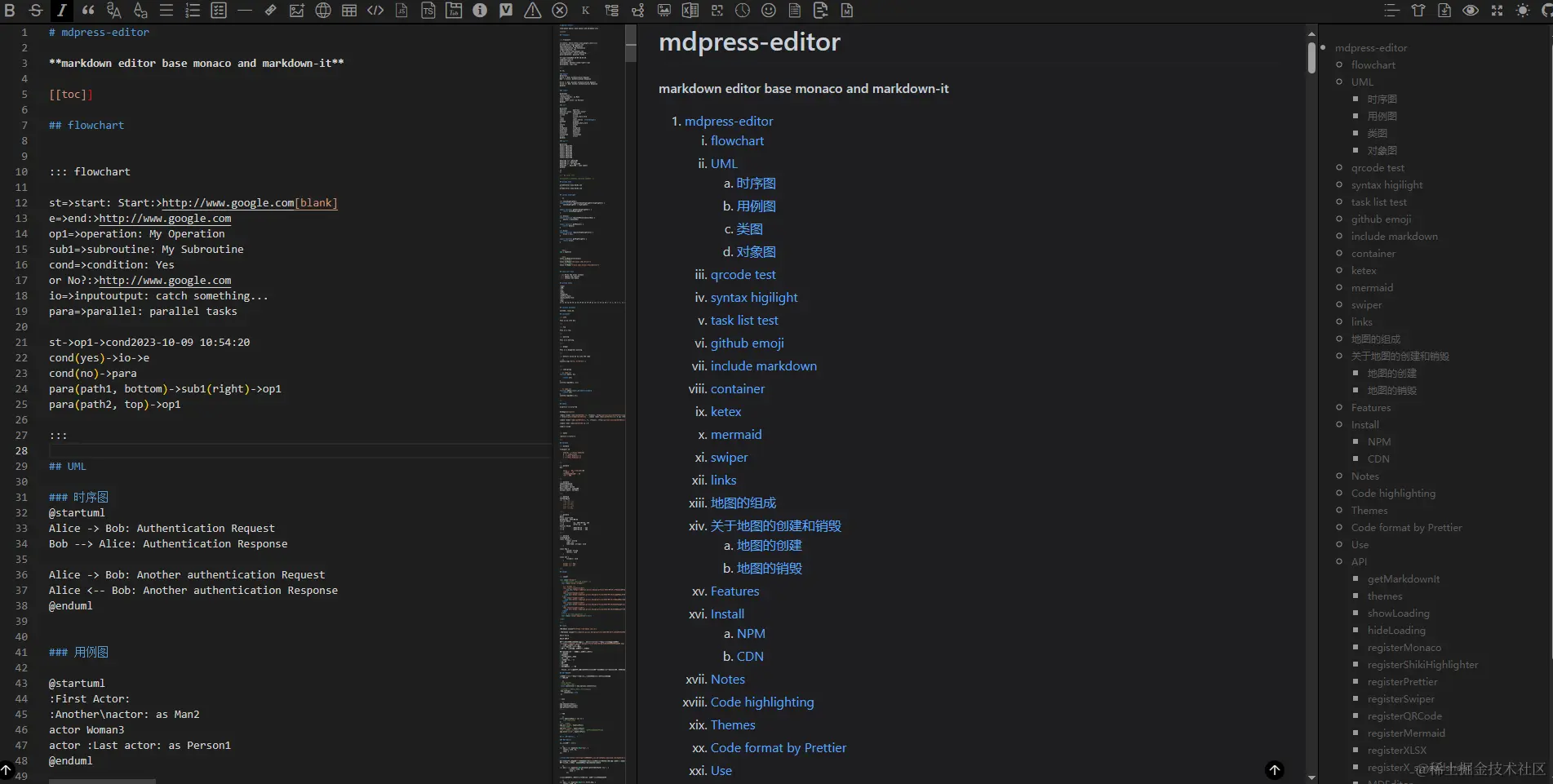Click the preview heading 'mdpress-editor'
The width and height of the screenshot is (1553, 784).
click(749, 42)
